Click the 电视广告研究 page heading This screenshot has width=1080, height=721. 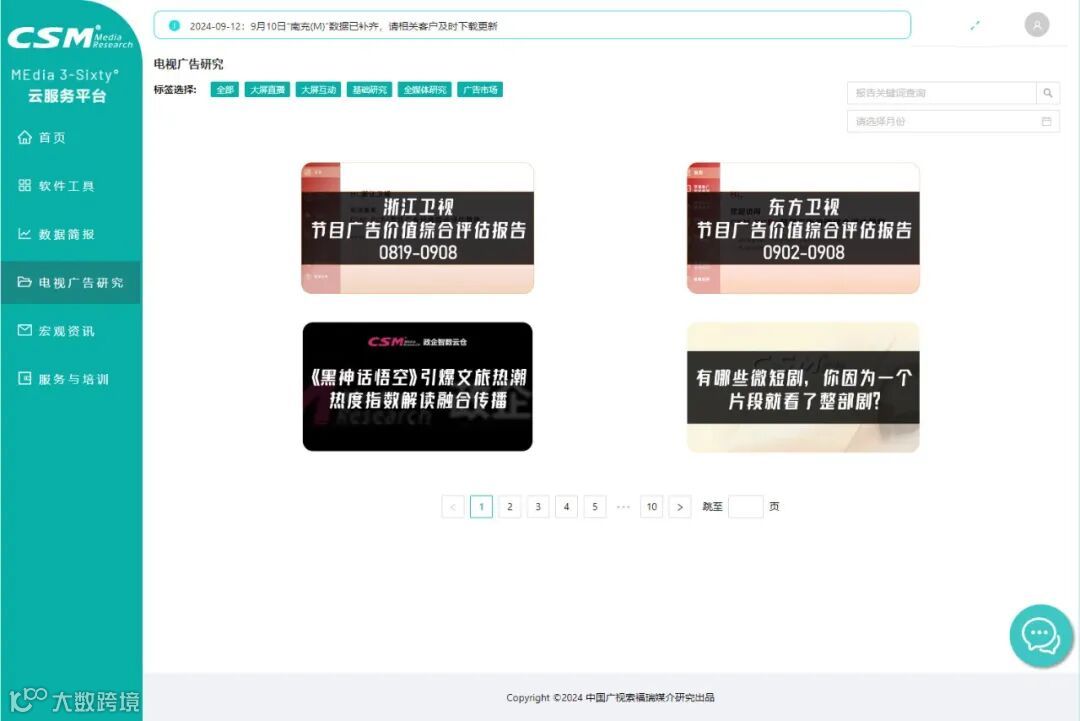tap(188, 64)
